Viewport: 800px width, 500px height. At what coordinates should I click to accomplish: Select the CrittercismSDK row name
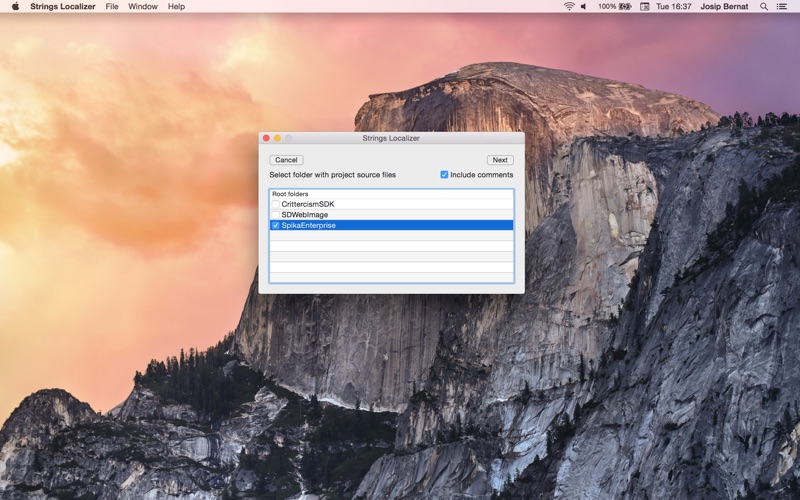click(308, 204)
